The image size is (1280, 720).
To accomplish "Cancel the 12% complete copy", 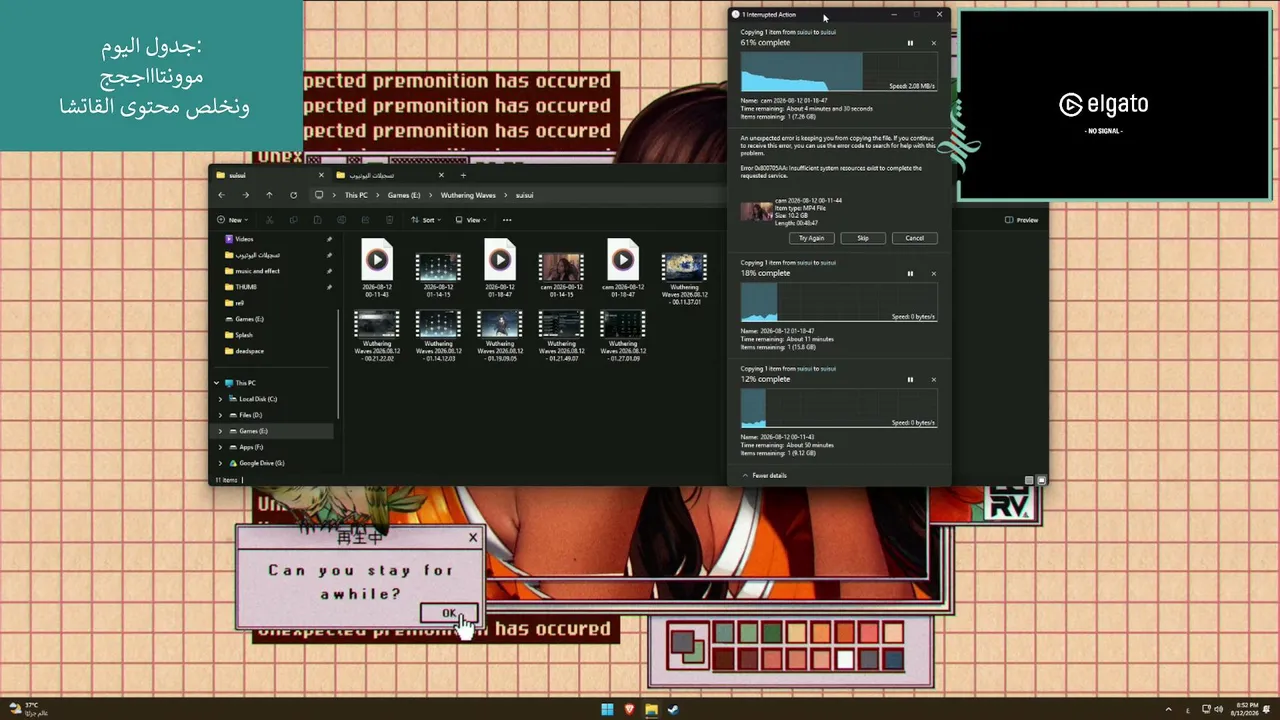I will click(934, 379).
